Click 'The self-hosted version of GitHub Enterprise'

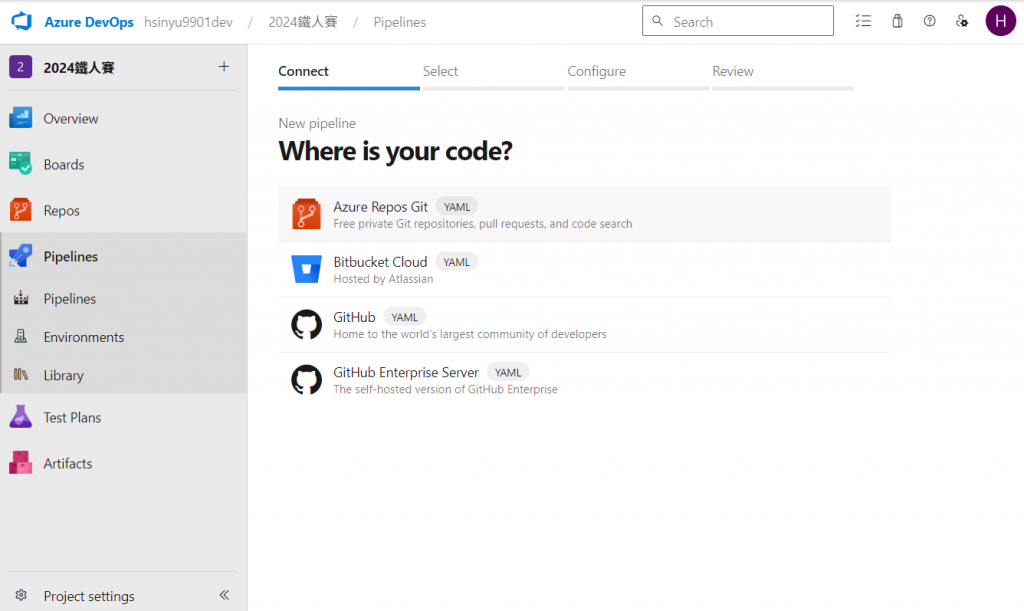(x=445, y=389)
